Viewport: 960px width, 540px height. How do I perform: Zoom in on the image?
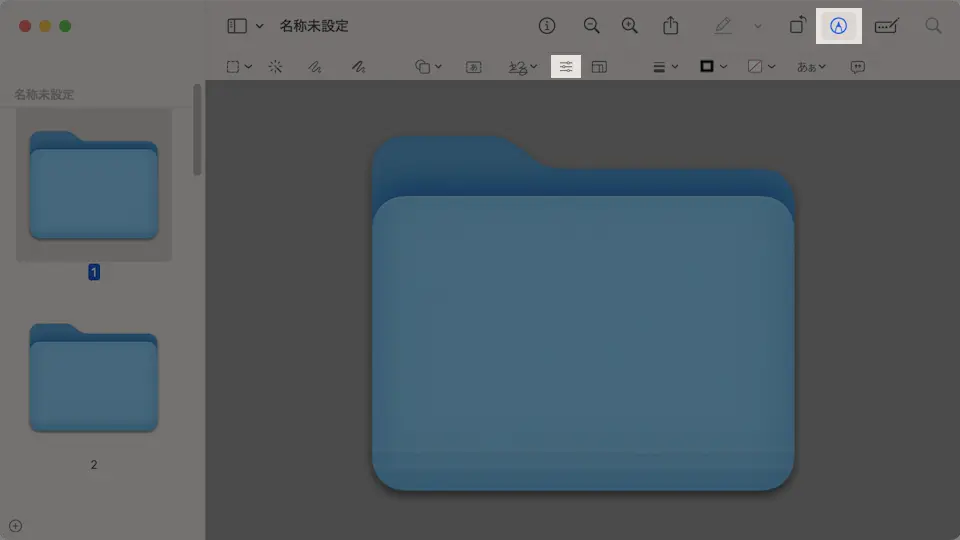pyautogui.click(x=630, y=26)
